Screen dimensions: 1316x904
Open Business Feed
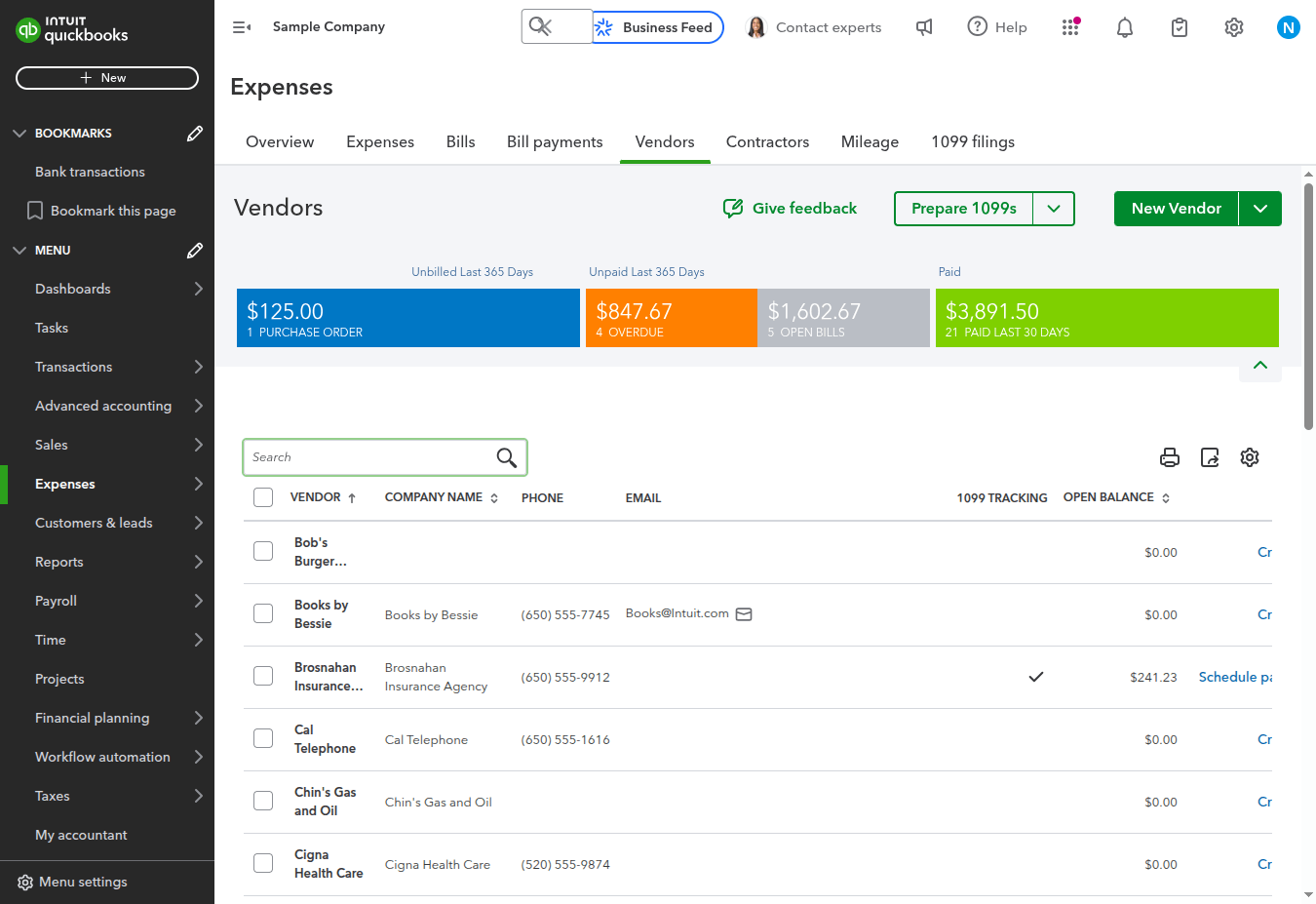click(x=658, y=27)
